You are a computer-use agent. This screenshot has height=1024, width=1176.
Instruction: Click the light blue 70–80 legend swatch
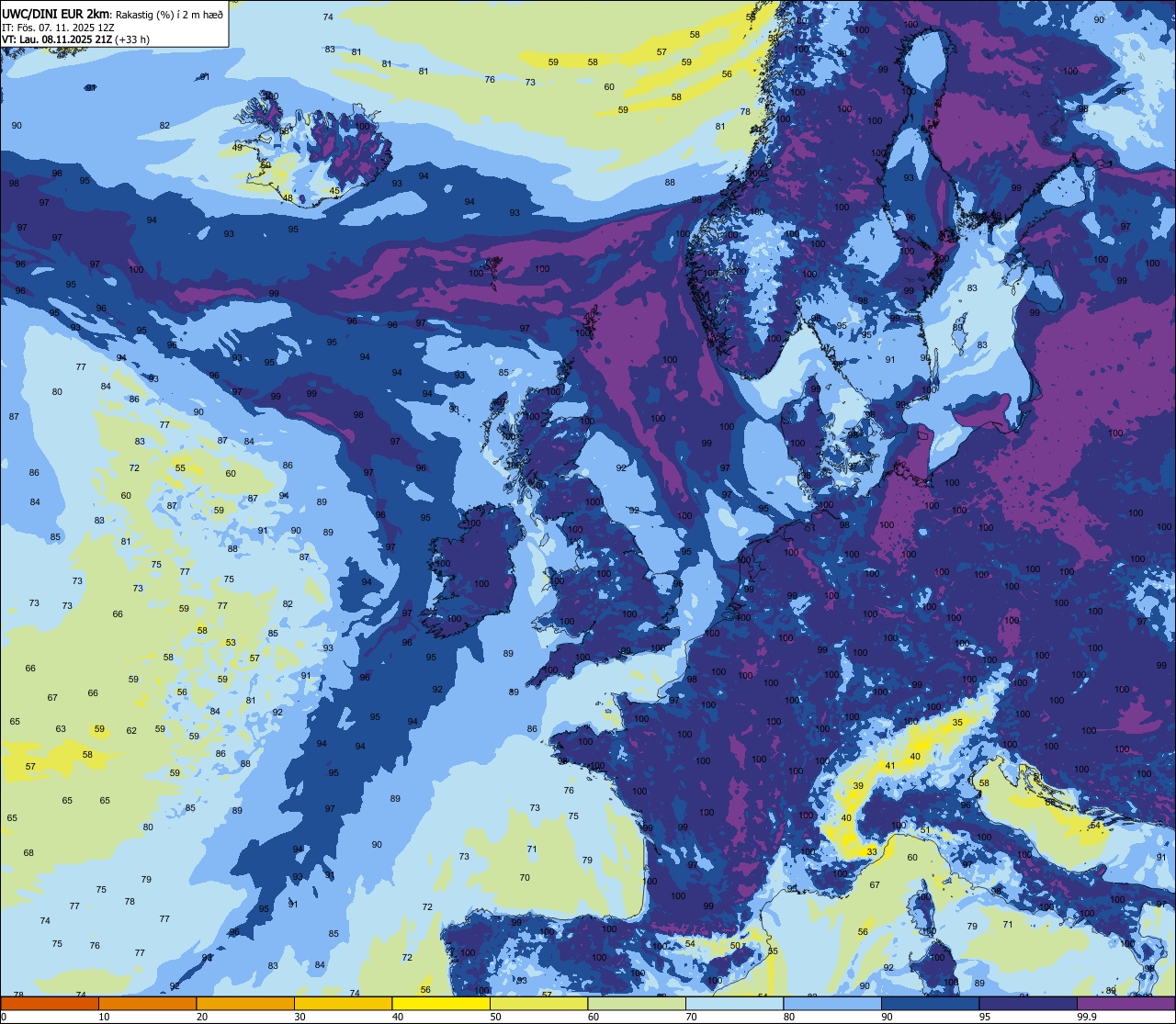pos(734,1003)
